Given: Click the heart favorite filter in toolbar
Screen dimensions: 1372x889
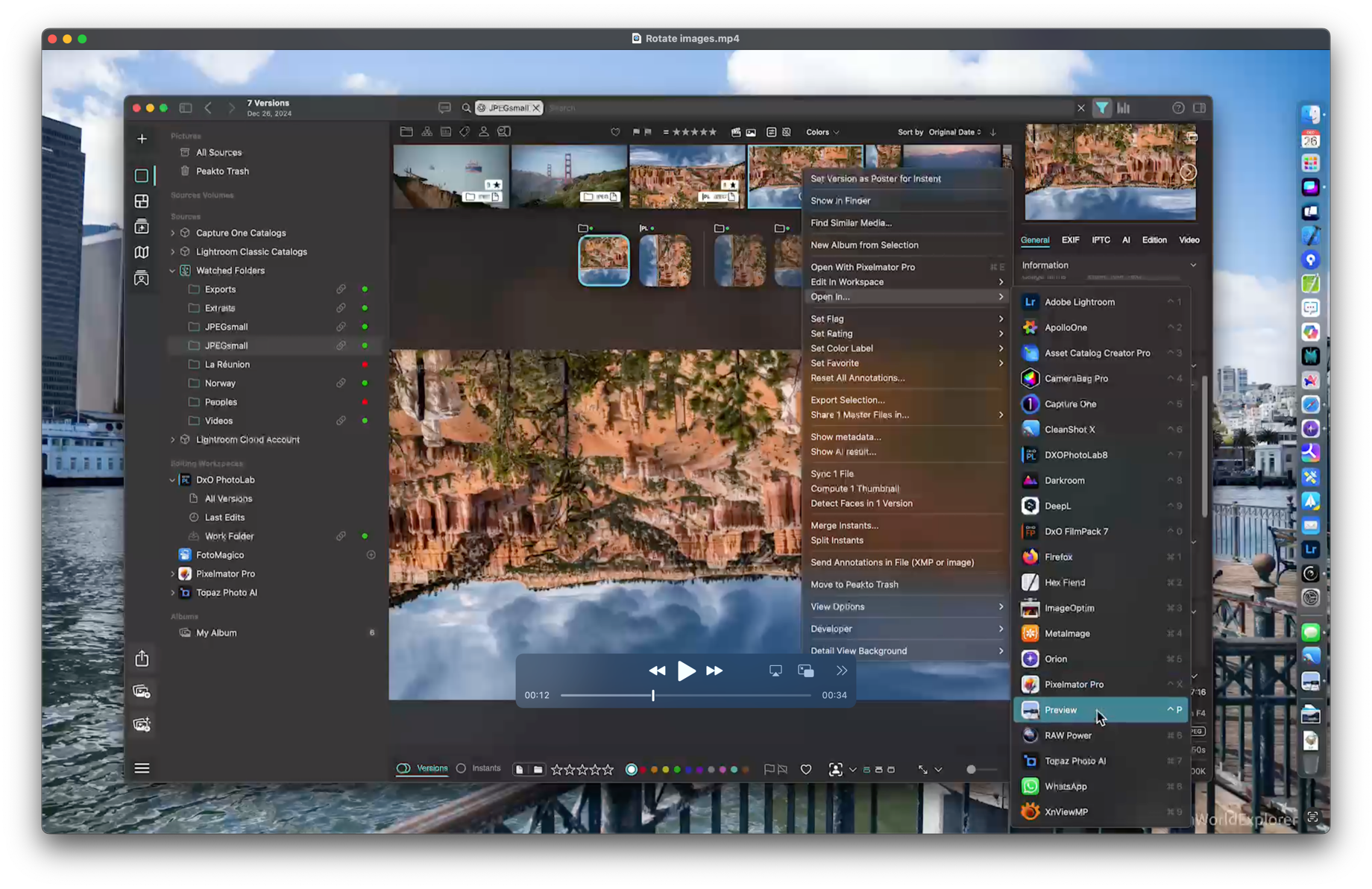Looking at the screenshot, I should click(615, 132).
